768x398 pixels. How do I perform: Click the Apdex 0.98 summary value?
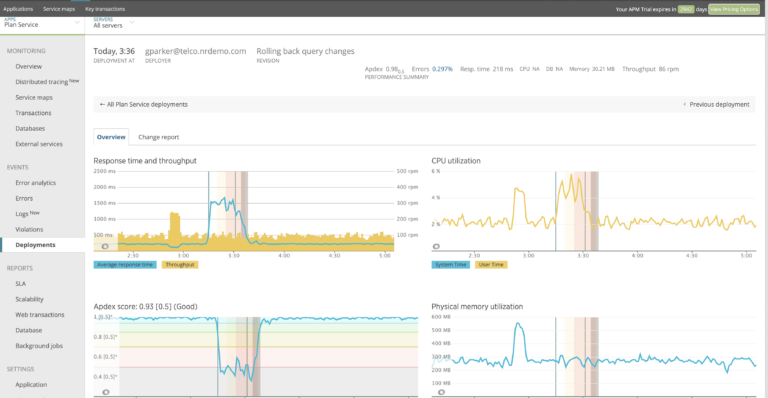[384, 70]
